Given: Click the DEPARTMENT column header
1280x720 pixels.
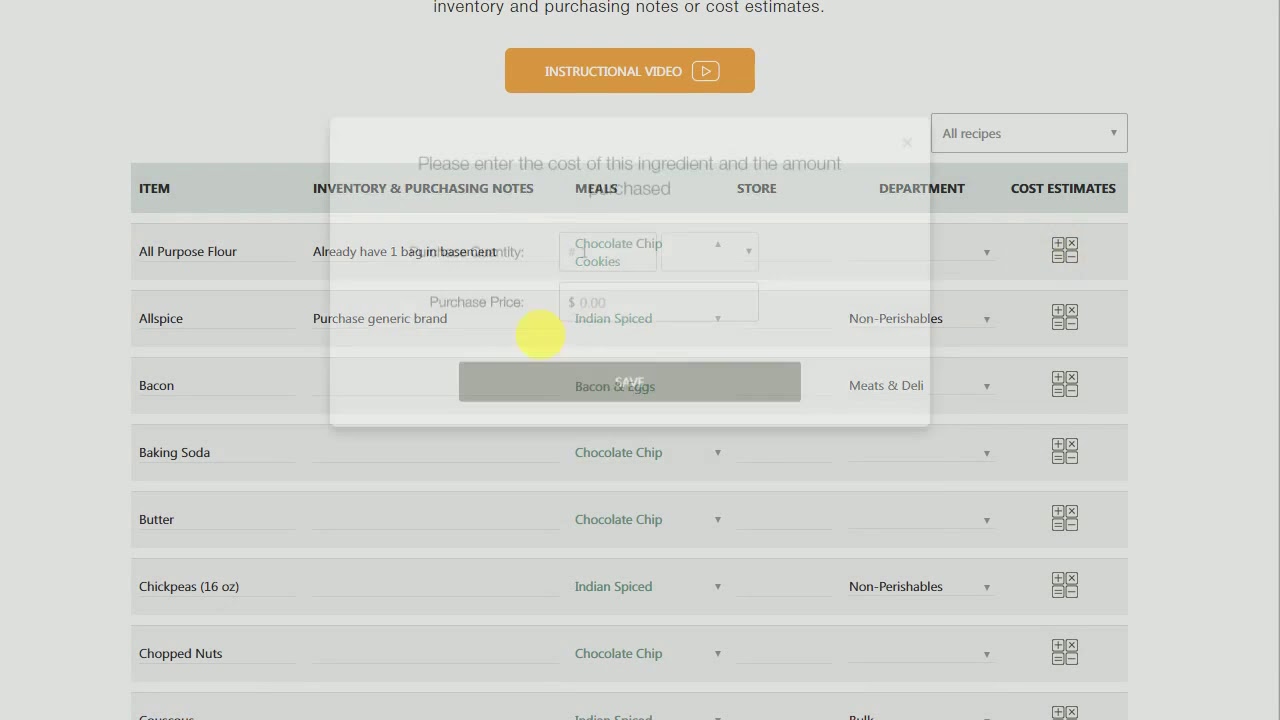Looking at the screenshot, I should 922,188.
